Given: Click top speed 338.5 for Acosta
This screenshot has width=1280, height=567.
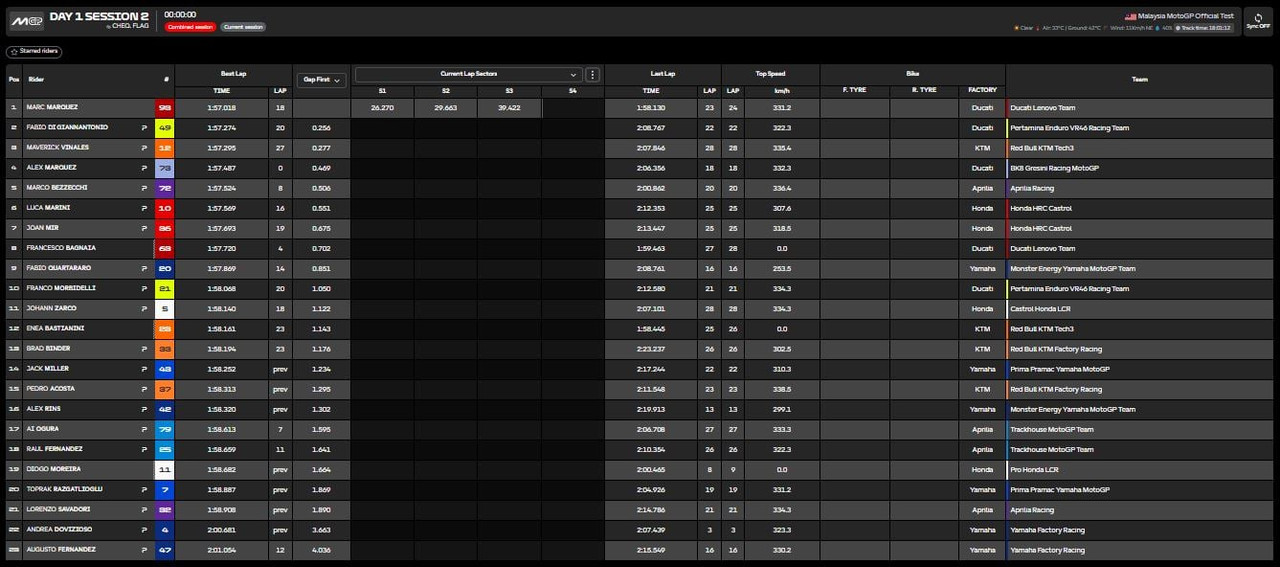Looking at the screenshot, I should tap(782, 389).
